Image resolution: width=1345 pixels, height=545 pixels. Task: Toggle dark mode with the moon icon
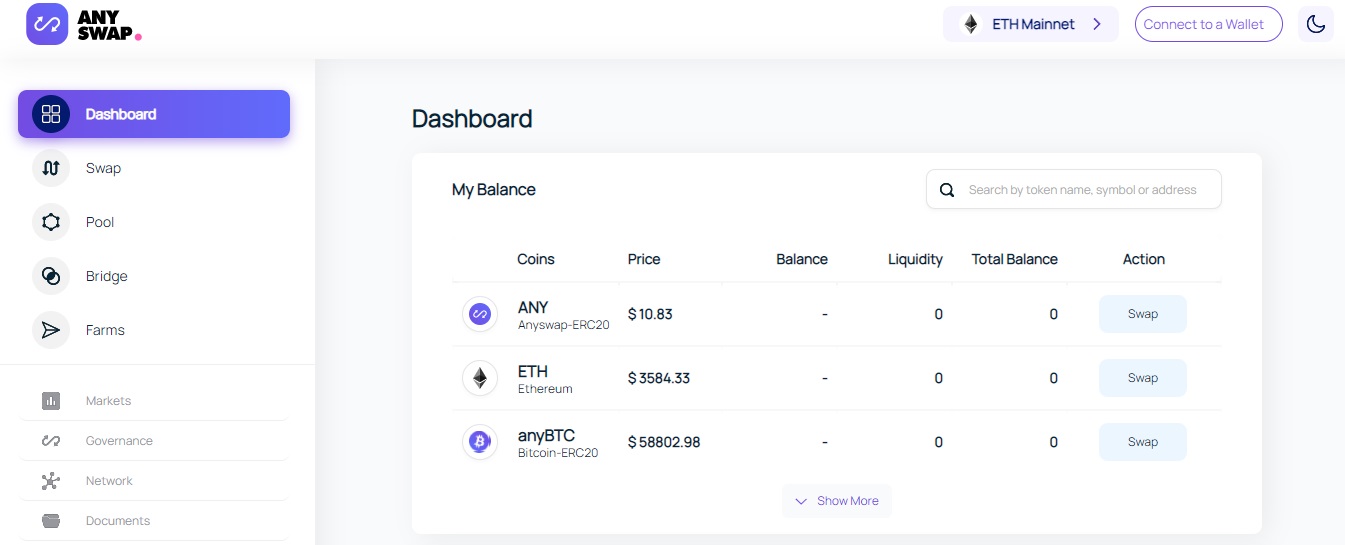point(1316,24)
